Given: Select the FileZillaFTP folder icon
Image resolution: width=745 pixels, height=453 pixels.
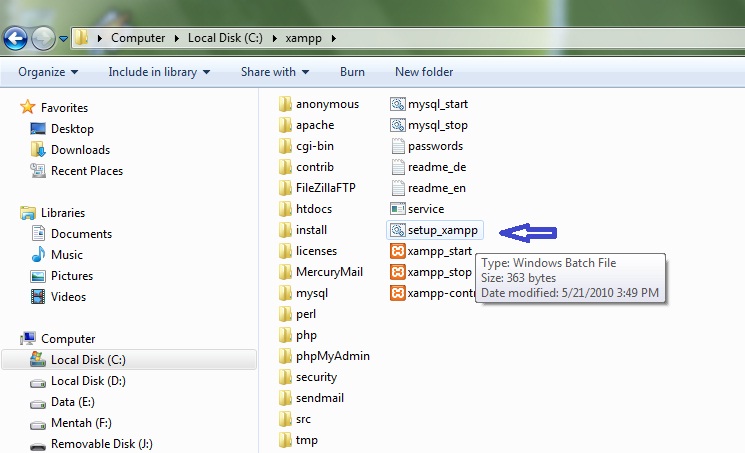Looking at the screenshot, I should point(285,187).
